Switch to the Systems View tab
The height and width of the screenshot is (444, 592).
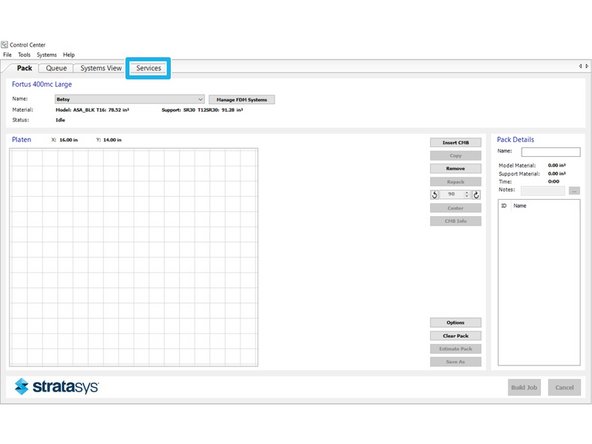(x=101, y=68)
